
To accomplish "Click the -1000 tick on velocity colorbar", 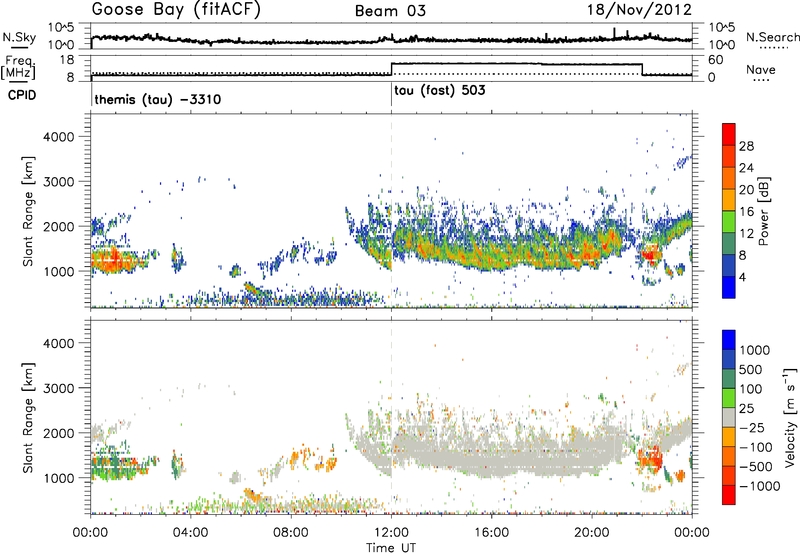I will pos(760,486).
